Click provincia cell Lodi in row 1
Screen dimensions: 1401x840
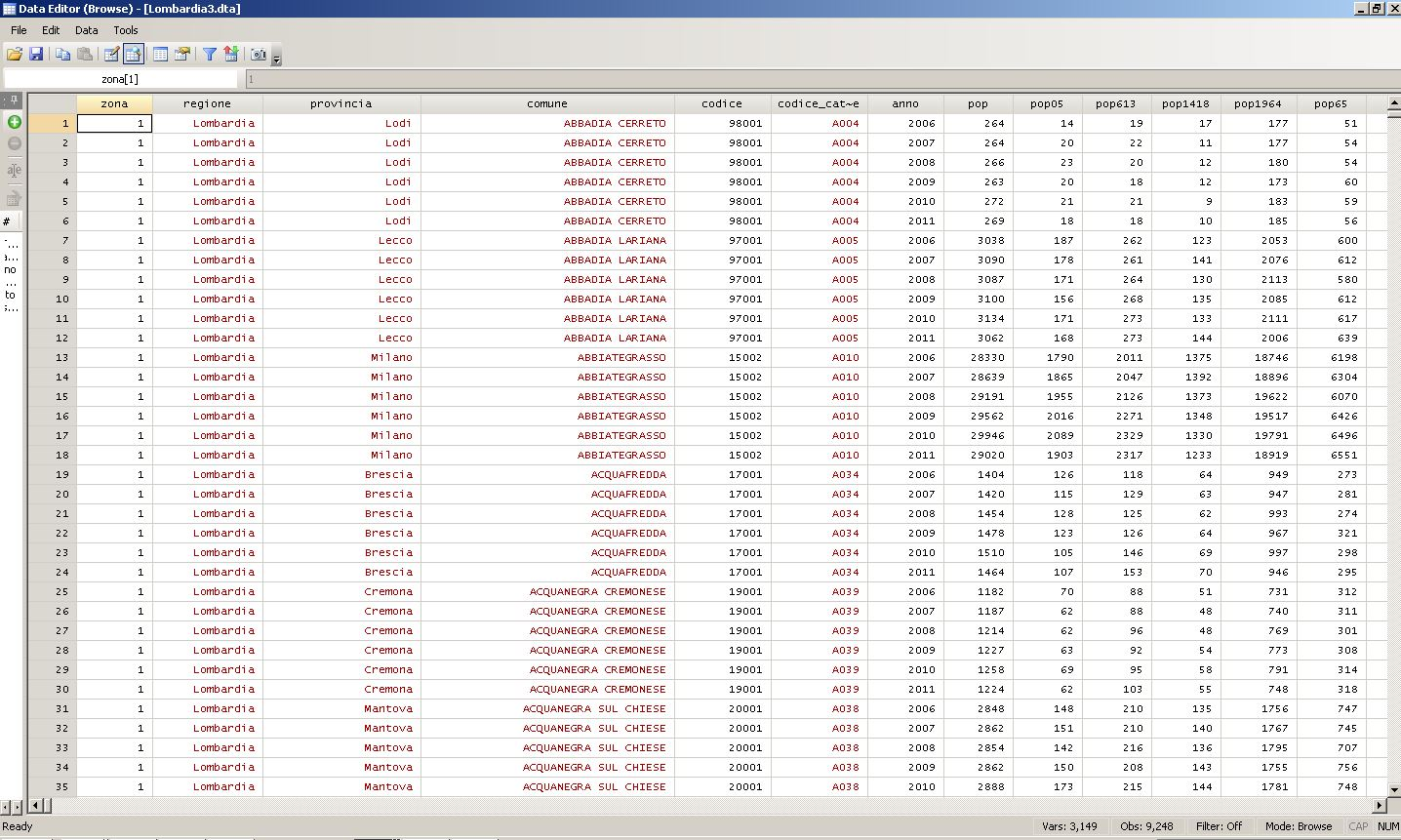point(341,123)
